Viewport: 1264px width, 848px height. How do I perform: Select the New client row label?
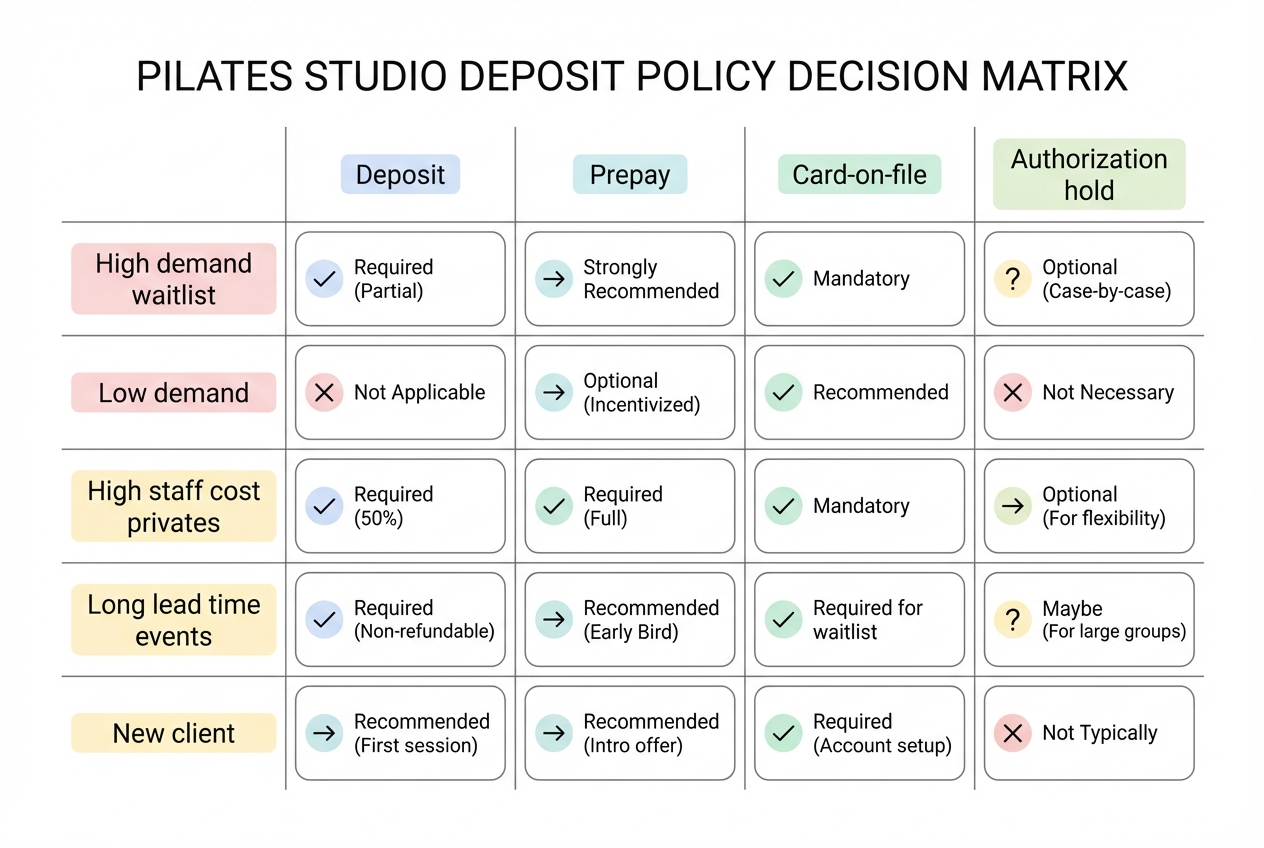[173, 733]
